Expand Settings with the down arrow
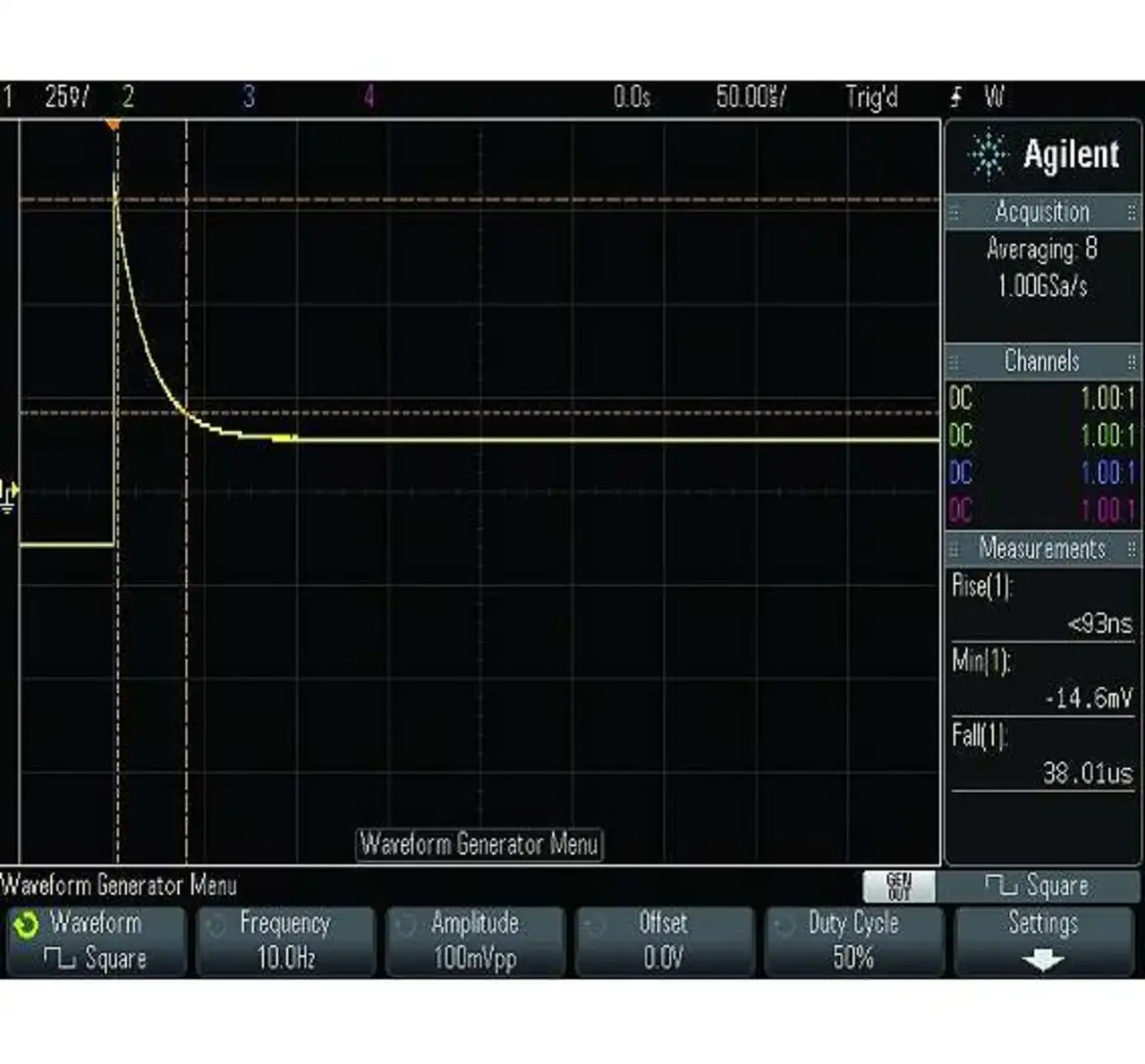1145x1064 pixels. (x=1042, y=961)
